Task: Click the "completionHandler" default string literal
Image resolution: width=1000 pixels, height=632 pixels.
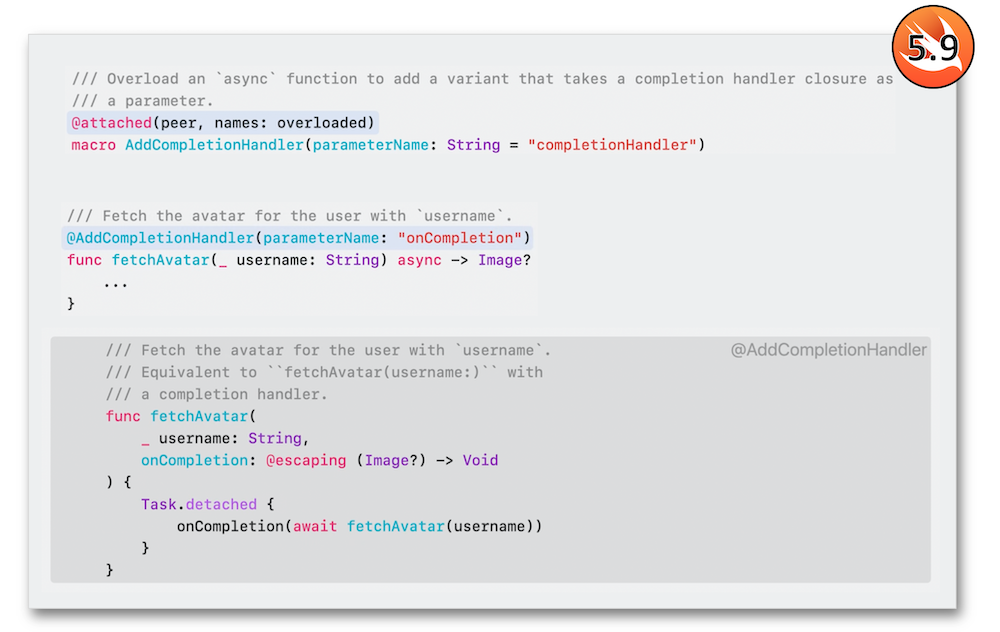Action: (x=612, y=145)
